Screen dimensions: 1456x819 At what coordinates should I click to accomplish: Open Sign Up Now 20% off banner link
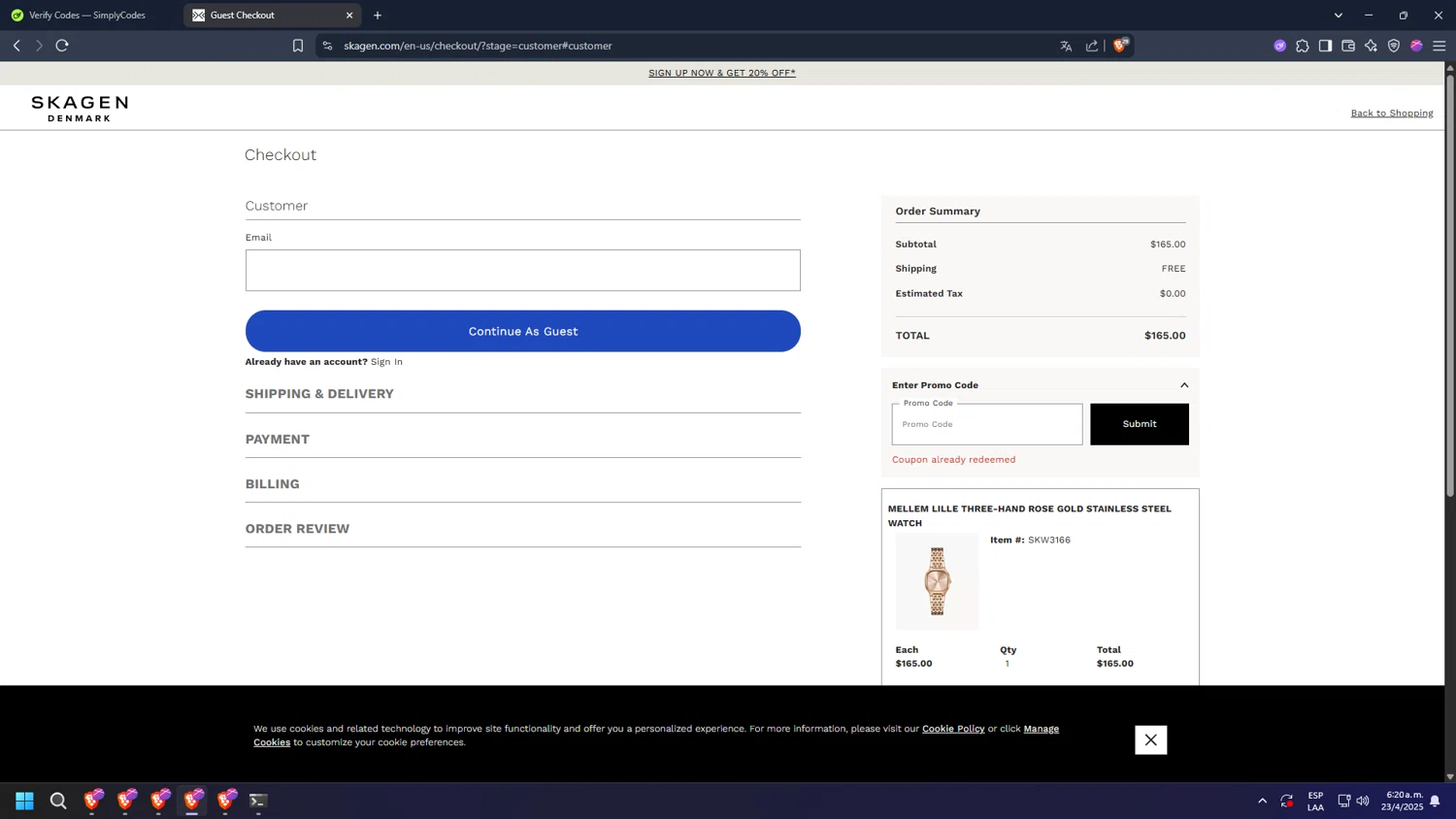[722, 73]
